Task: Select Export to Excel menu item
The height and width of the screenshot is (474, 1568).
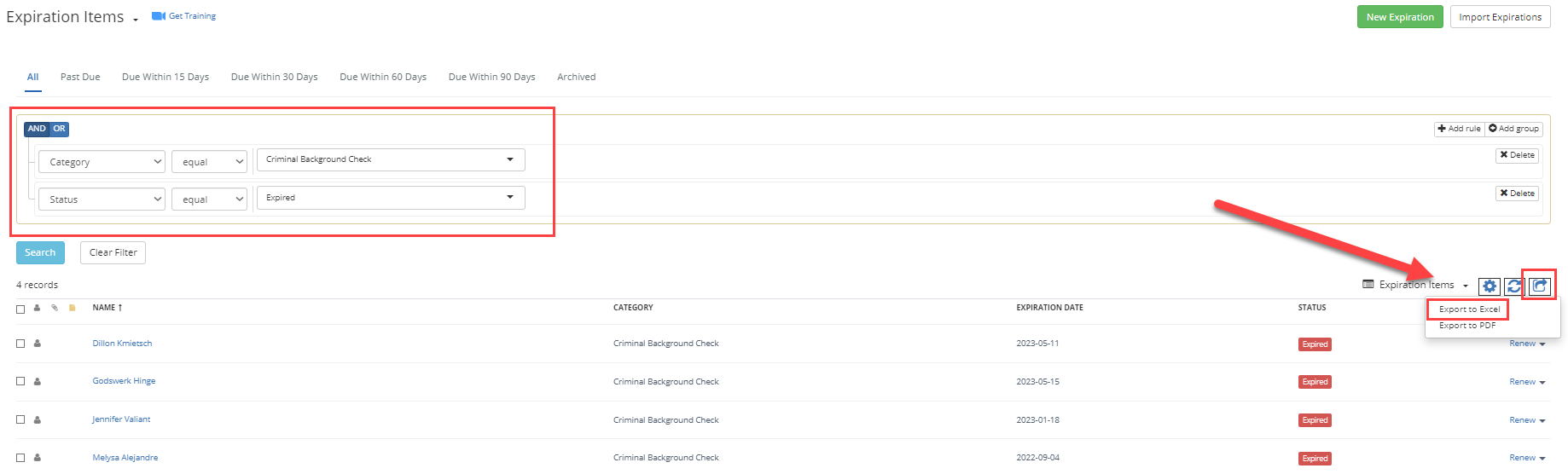Action: tap(1469, 309)
